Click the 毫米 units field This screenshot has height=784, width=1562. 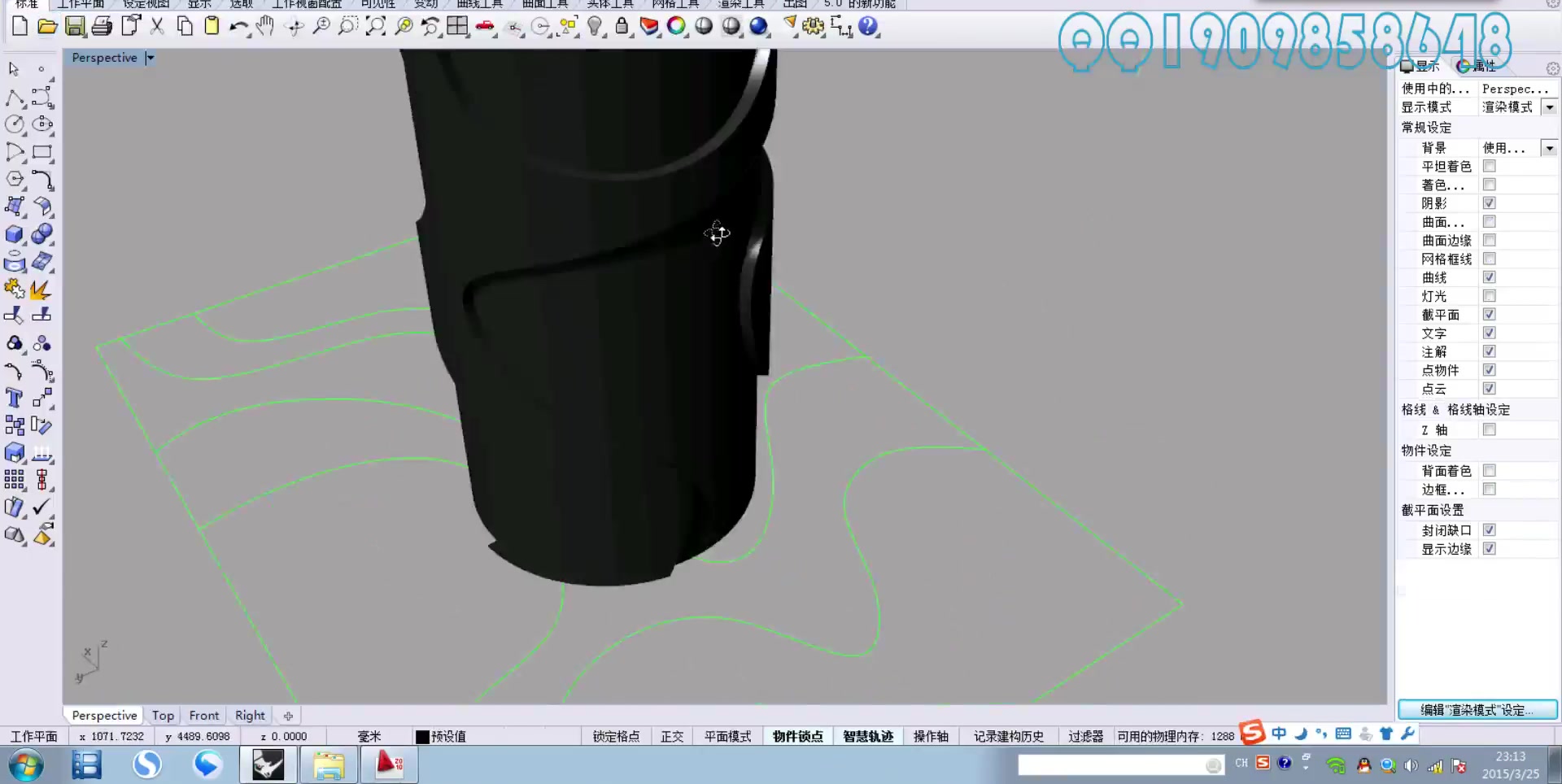[x=369, y=737]
